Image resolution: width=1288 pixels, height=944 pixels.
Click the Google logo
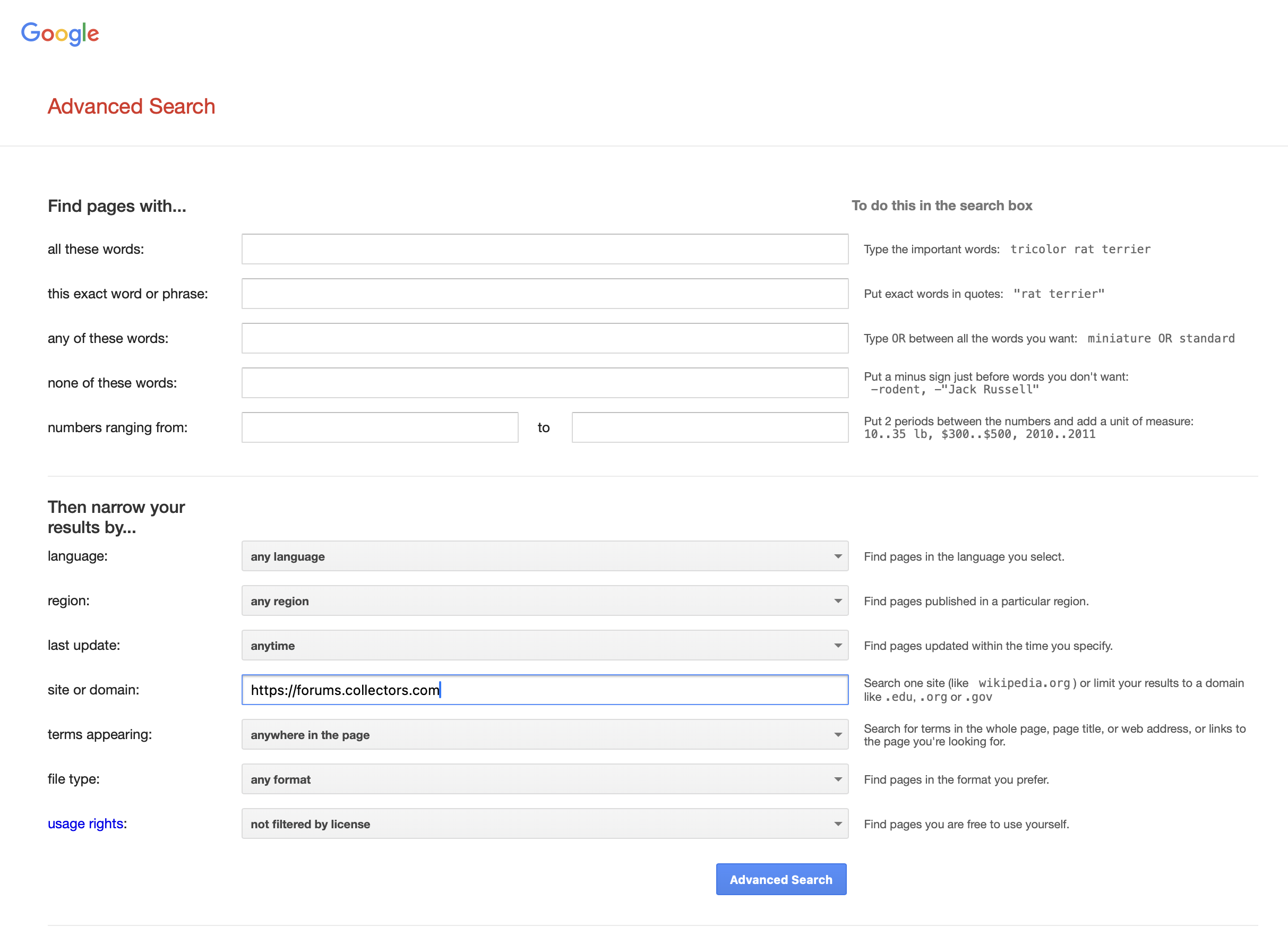[x=60, y=34]
